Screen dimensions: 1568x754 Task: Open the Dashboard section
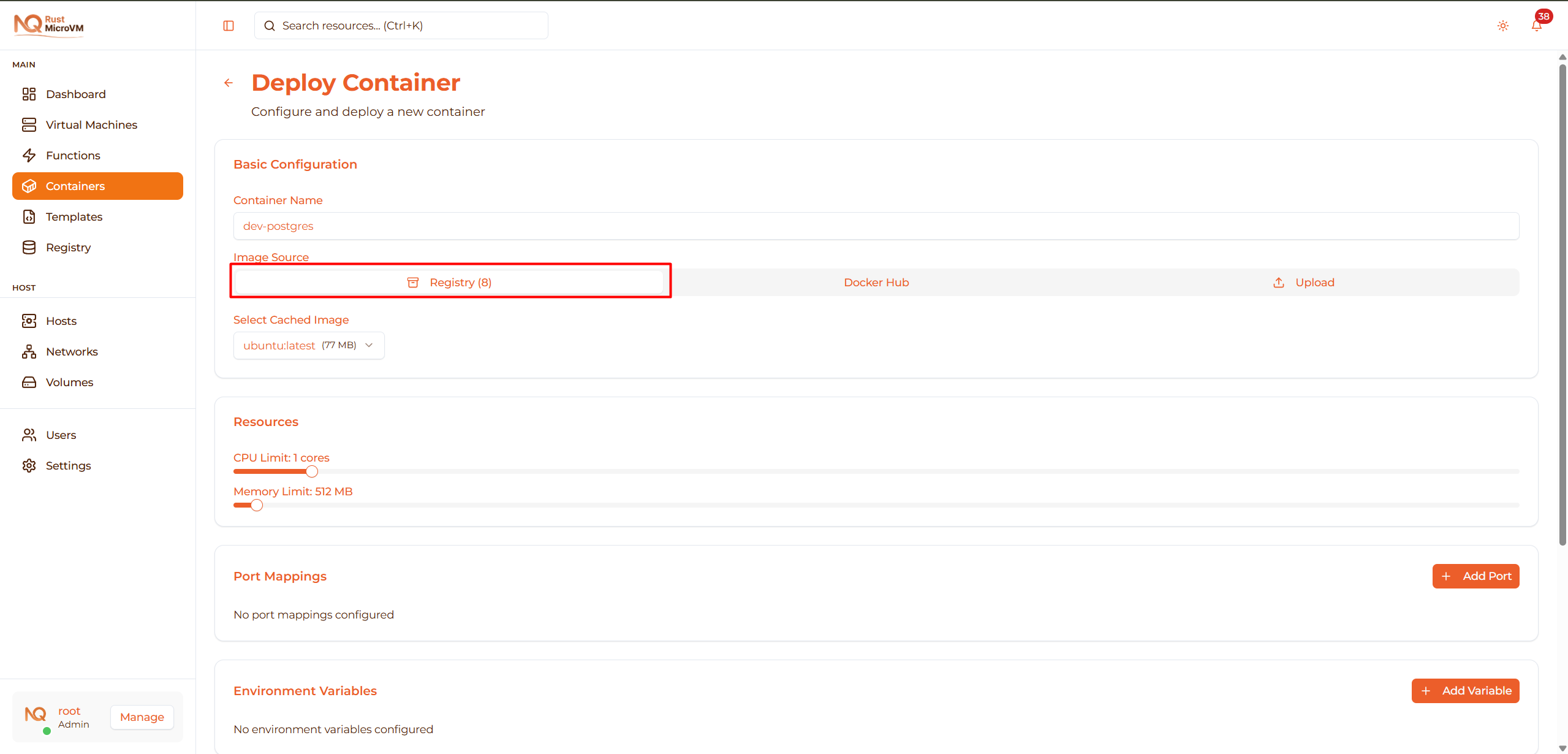click(x=75, y=94)
